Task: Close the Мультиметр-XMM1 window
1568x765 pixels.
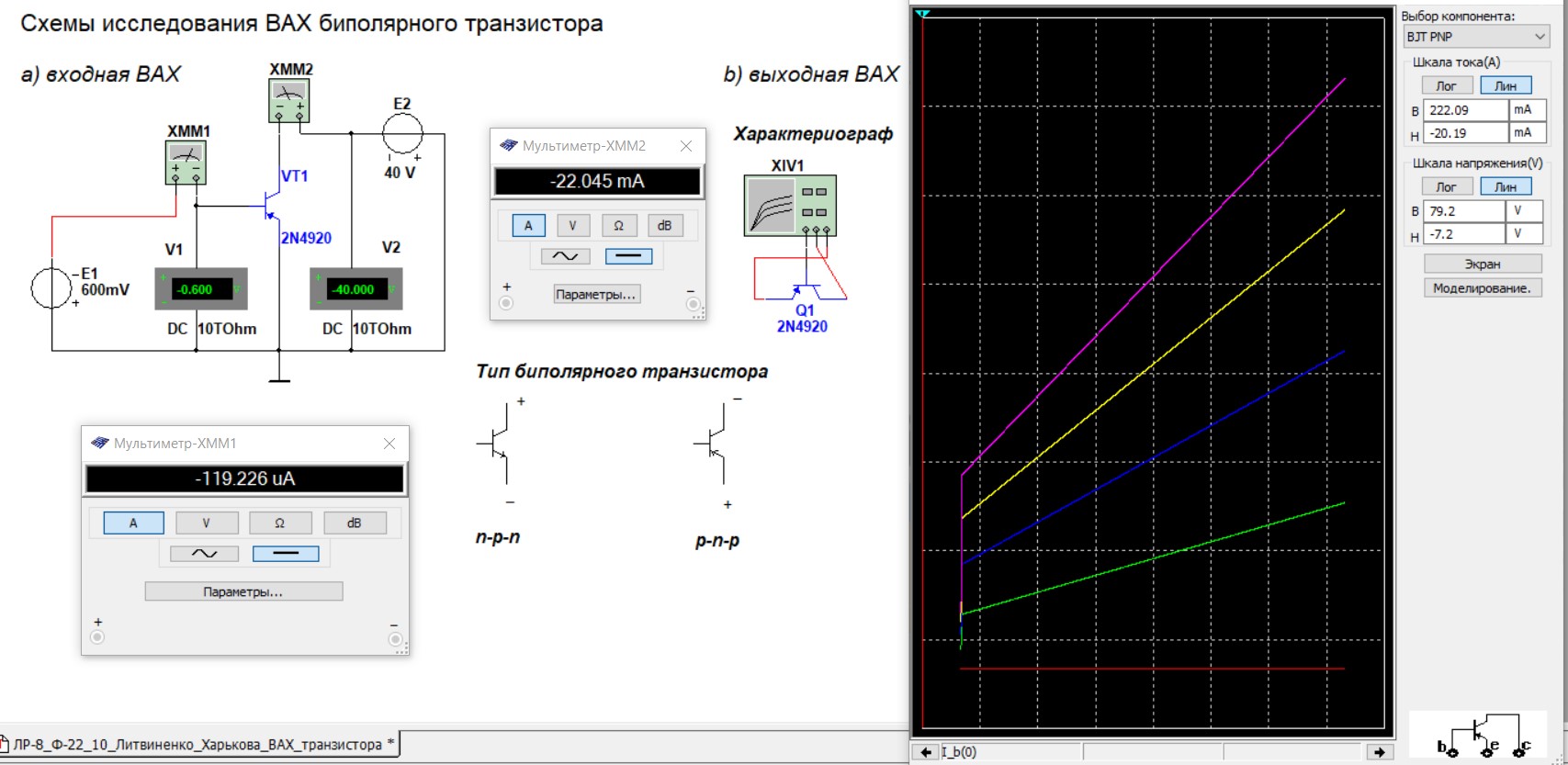Action: 389,444
